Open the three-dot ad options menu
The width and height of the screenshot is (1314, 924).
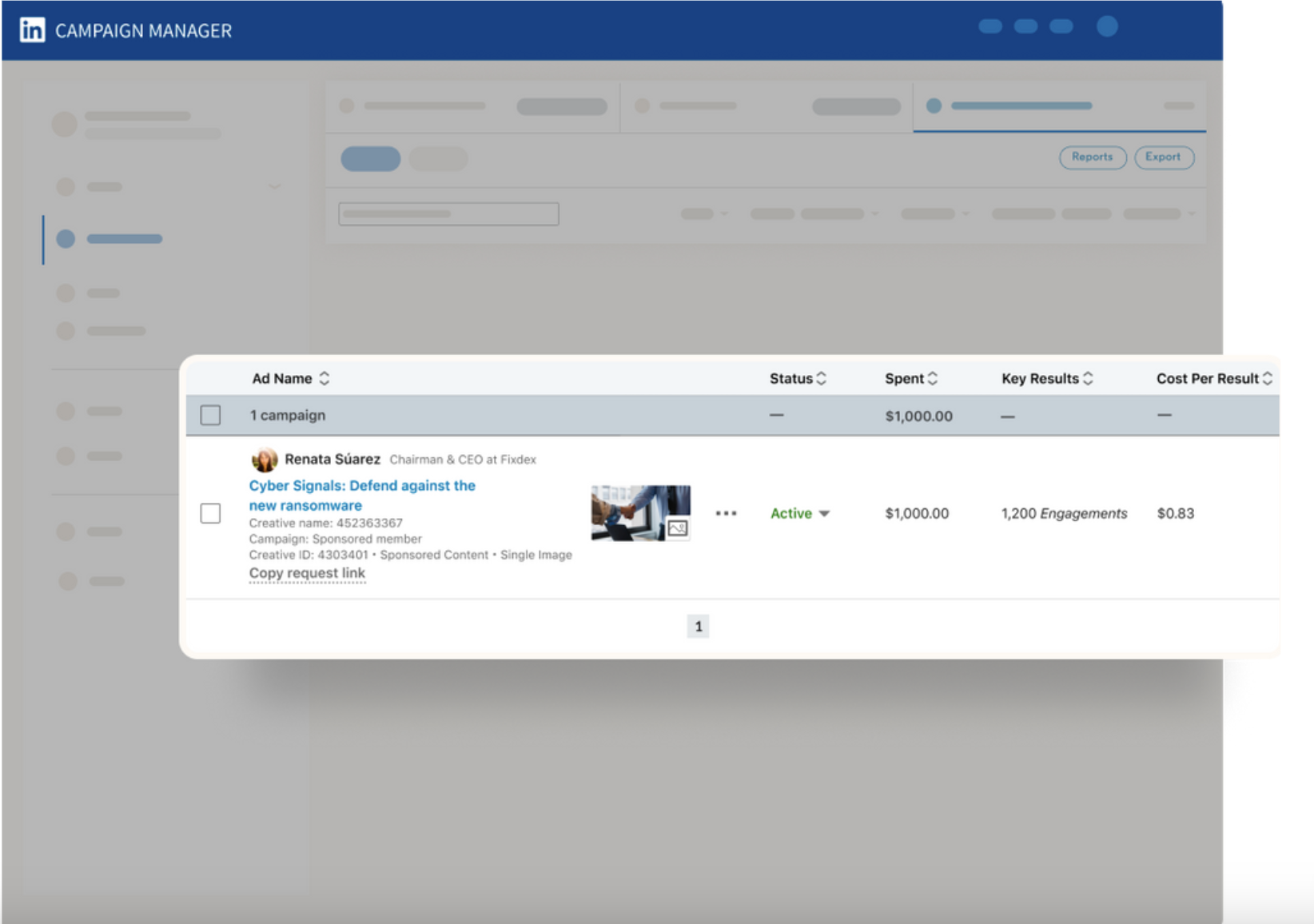(726, 513)
